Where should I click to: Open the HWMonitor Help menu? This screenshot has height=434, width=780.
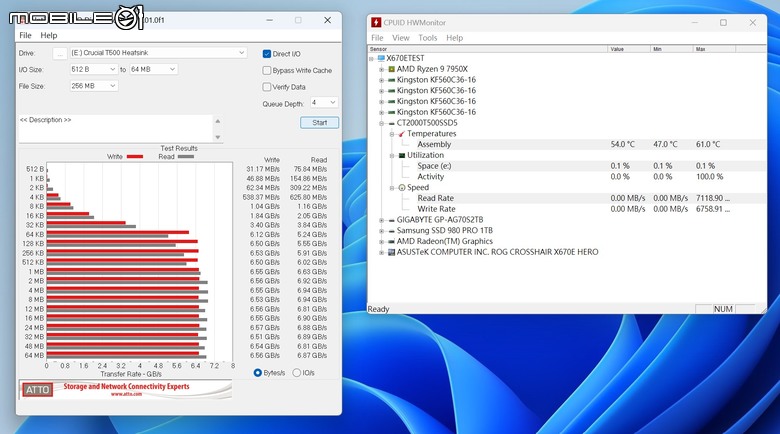click(x=454, y=38)
